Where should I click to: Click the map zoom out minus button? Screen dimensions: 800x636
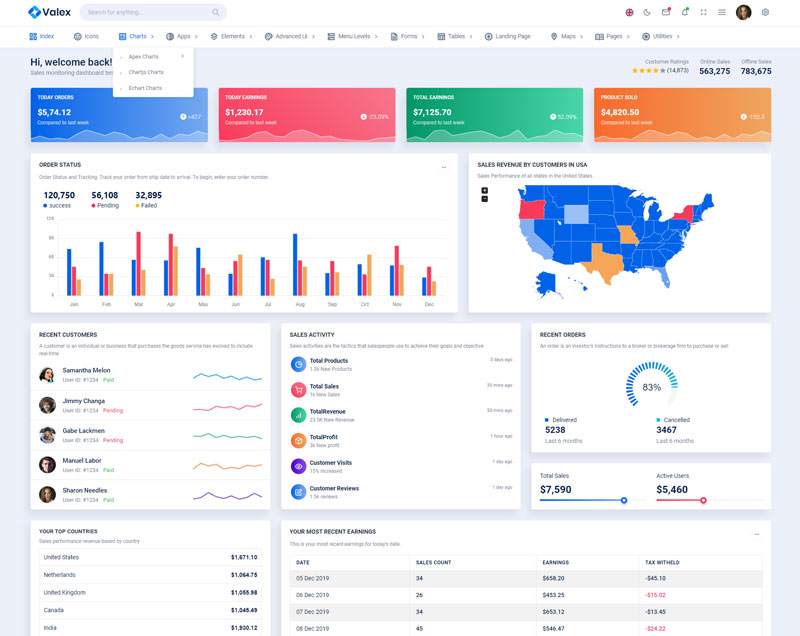(x=485, y=199)
